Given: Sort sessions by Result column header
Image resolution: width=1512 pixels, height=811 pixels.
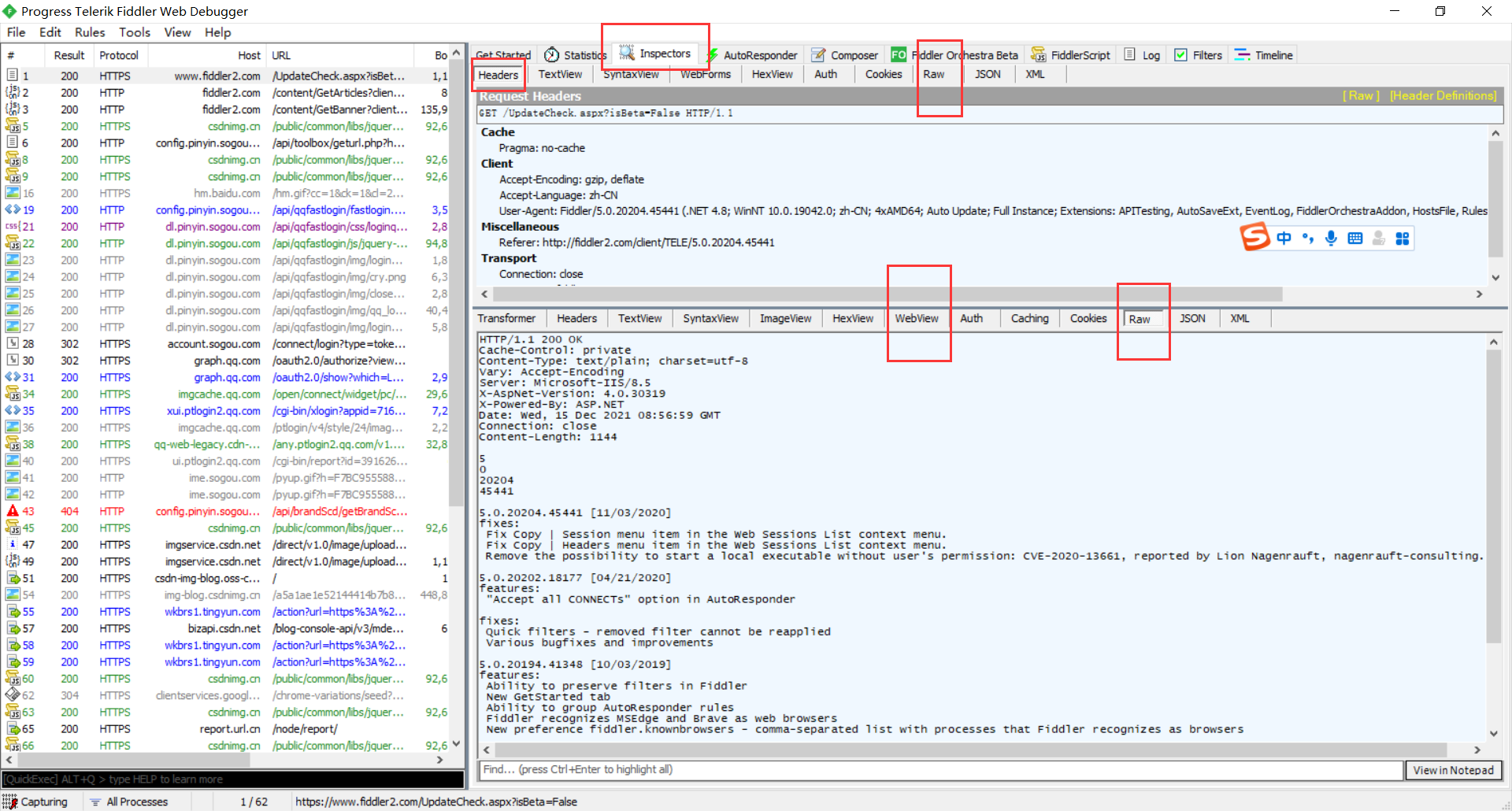Looking at the screenshot, I should coord(69,55).
